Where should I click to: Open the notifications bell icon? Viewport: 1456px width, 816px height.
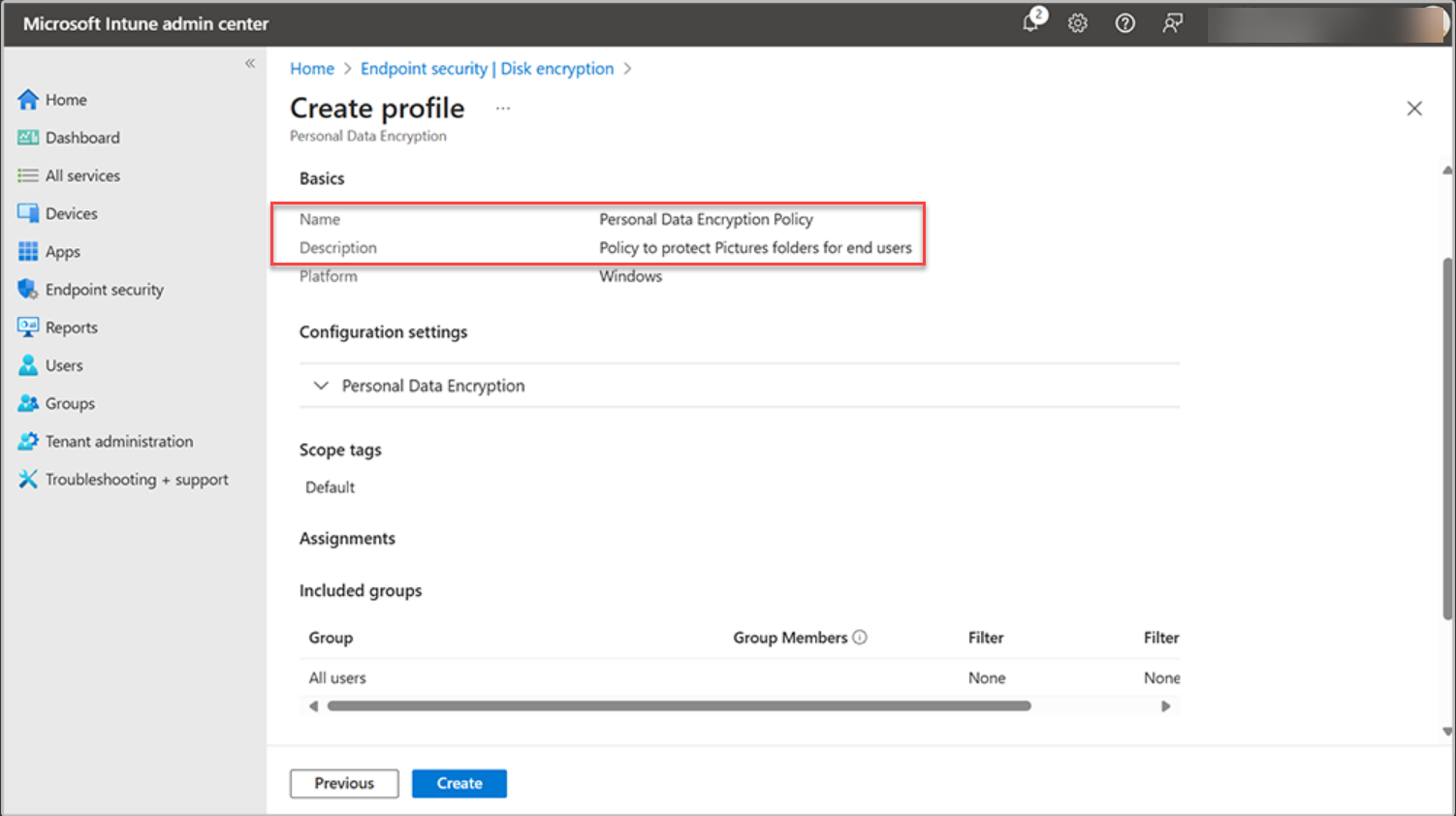click(x=1031, y=22)
